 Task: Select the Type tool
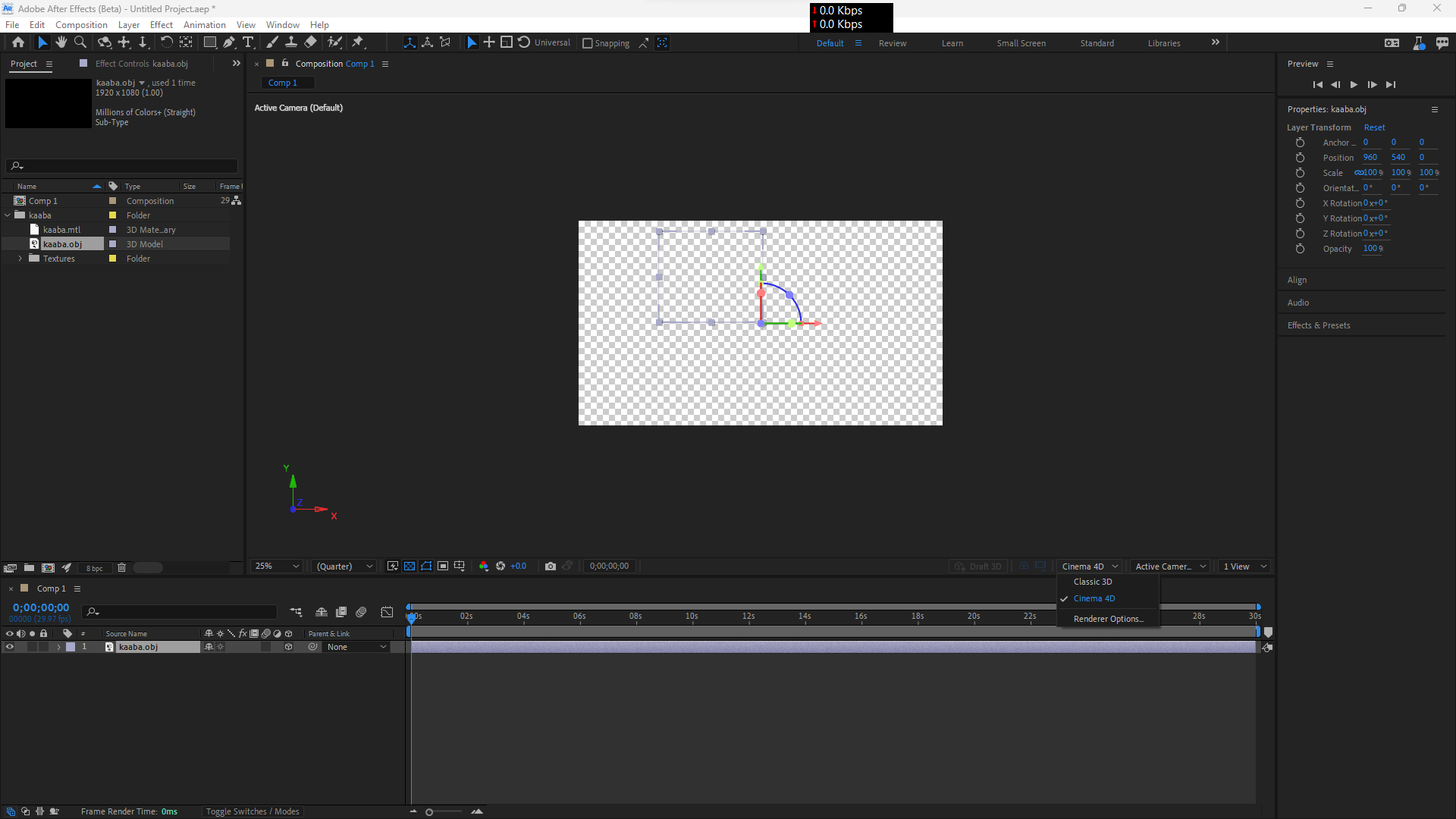point(249,42)
